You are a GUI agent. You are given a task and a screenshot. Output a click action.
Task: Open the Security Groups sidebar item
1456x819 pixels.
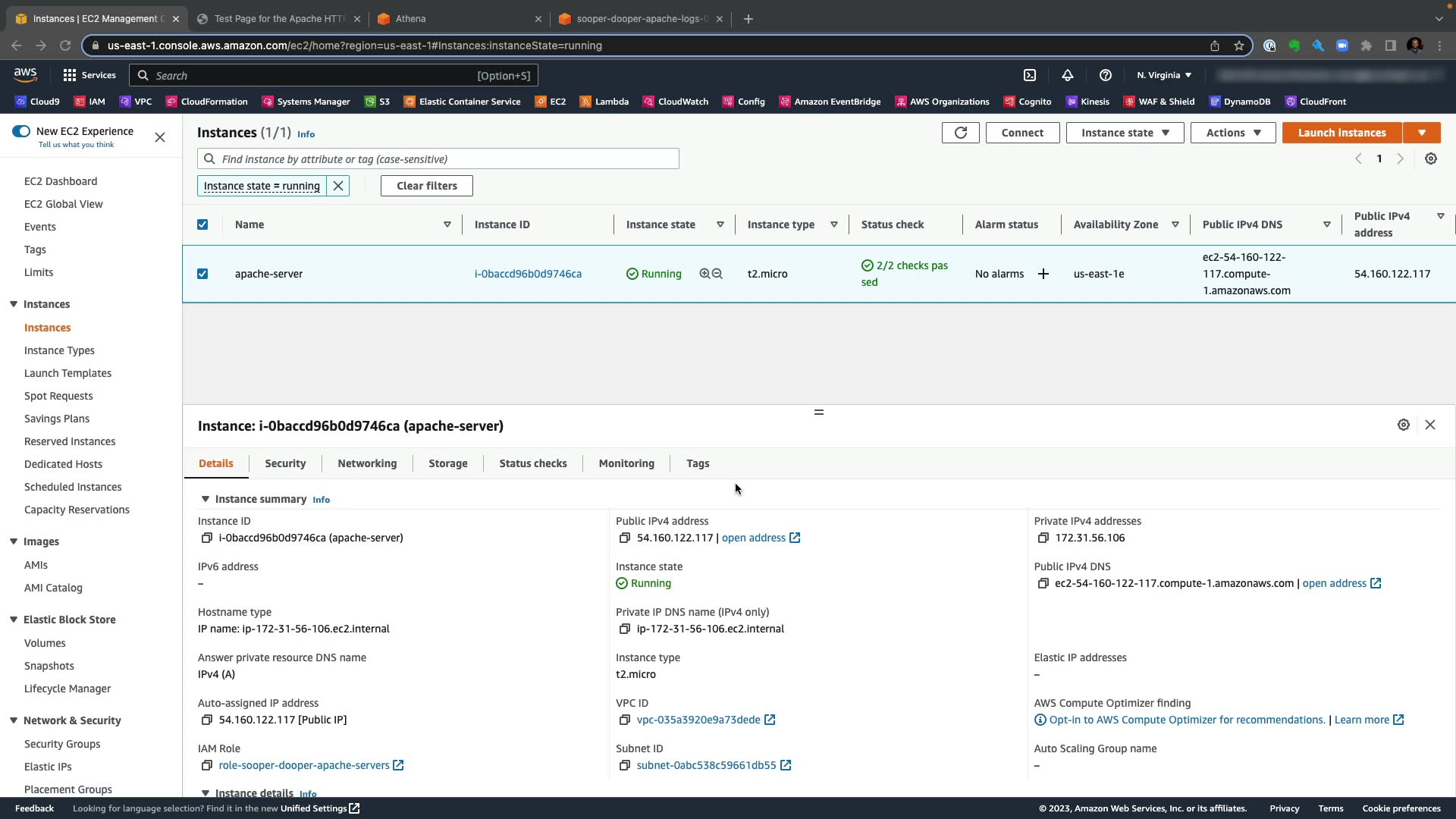(62, 744)
